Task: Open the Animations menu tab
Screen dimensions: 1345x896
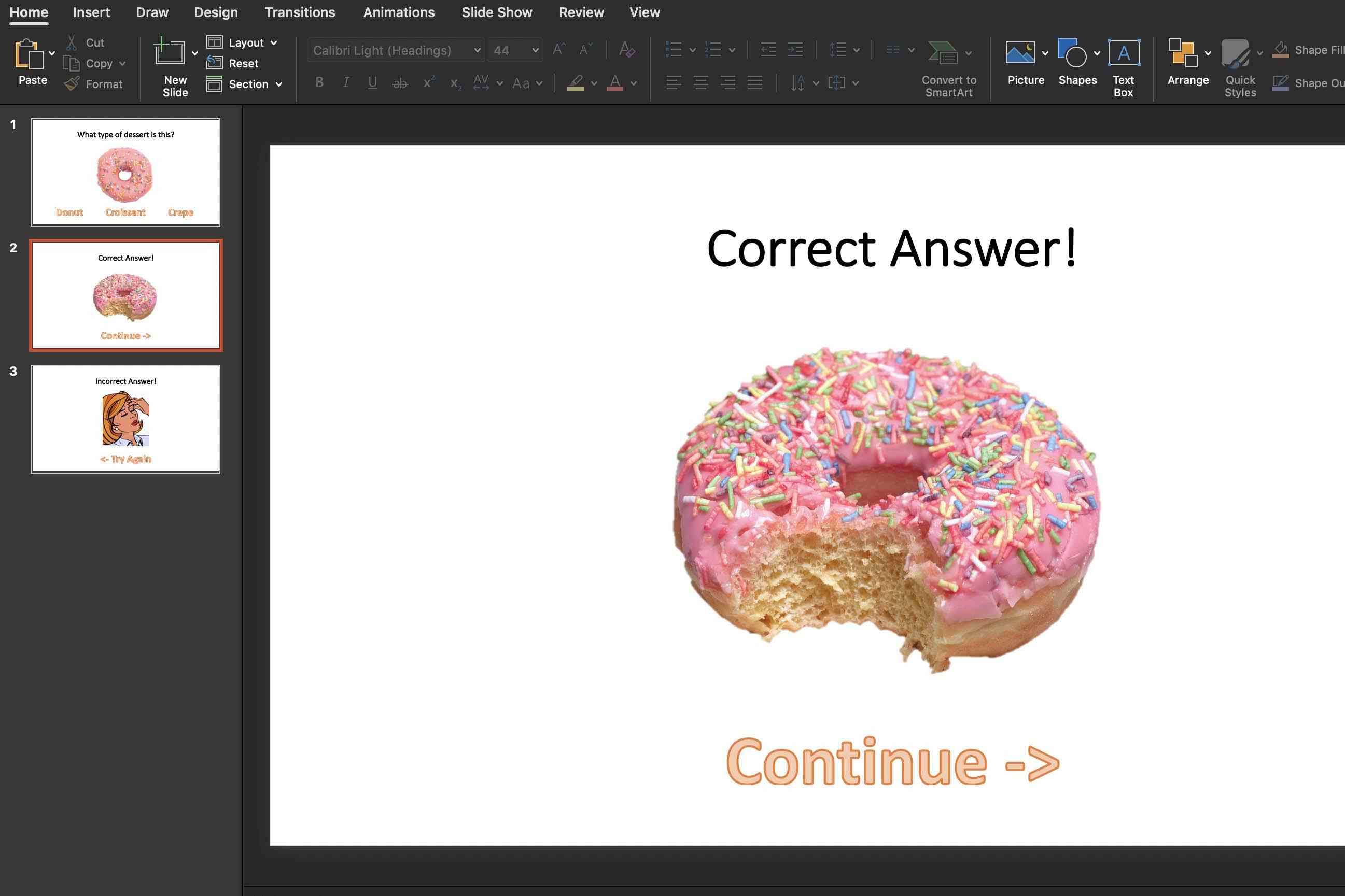Action: pos(398,12)
